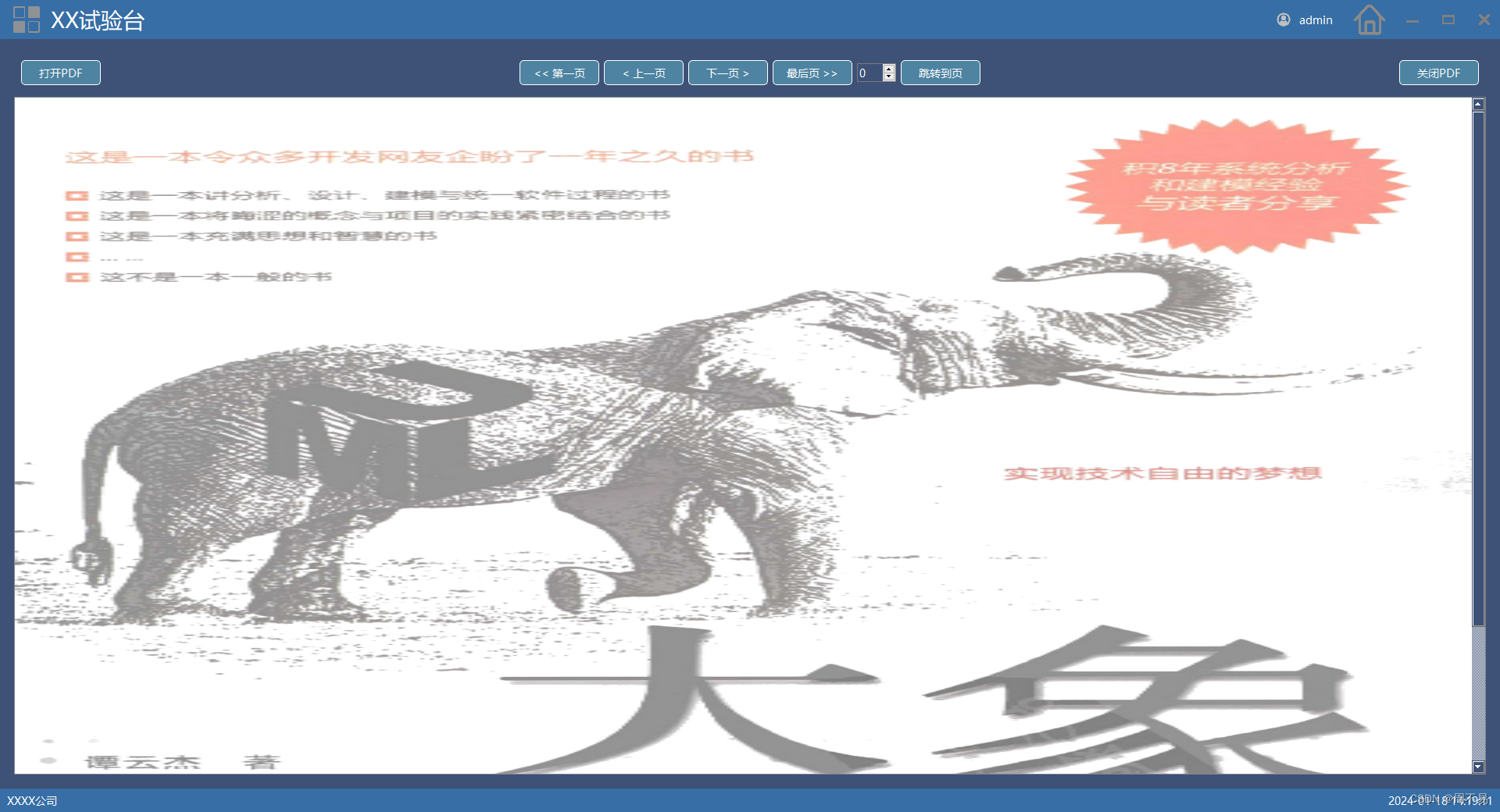Click the vertical scrollbar thumb

[x=1478, y=369]
